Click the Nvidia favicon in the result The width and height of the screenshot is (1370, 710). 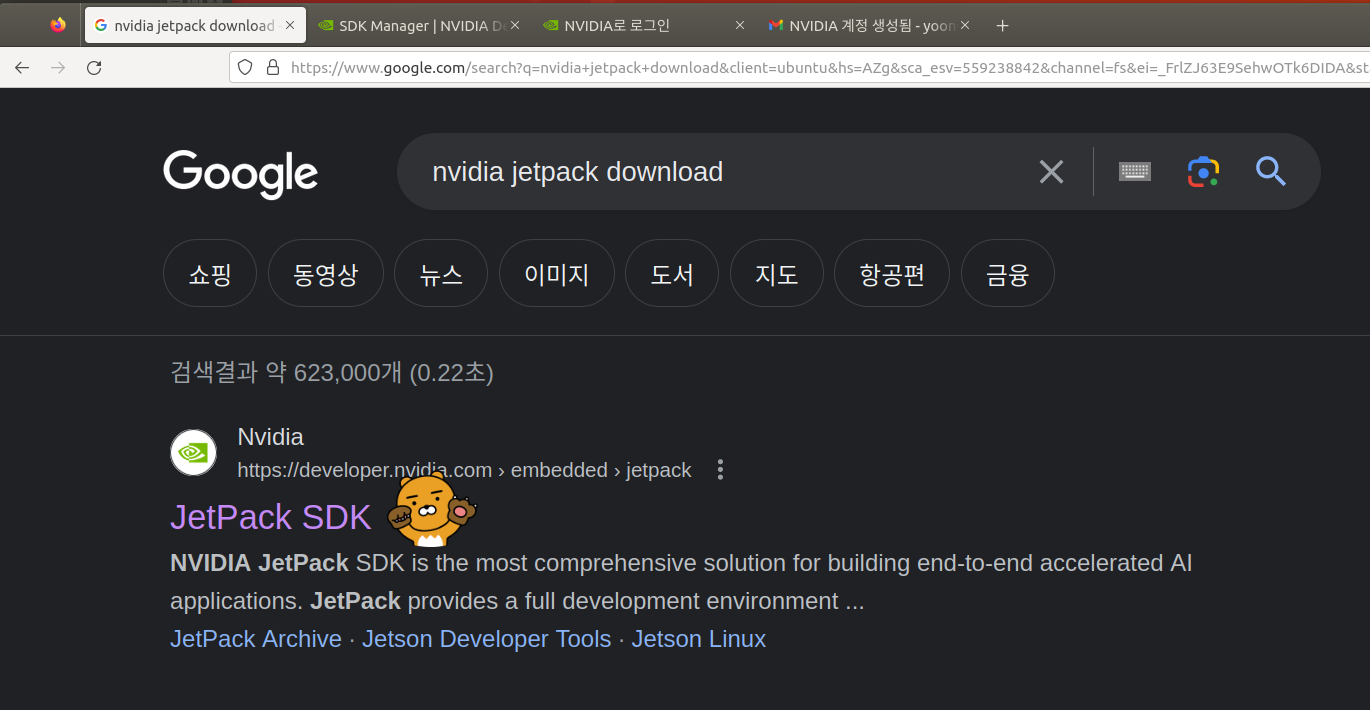(194, 453)
